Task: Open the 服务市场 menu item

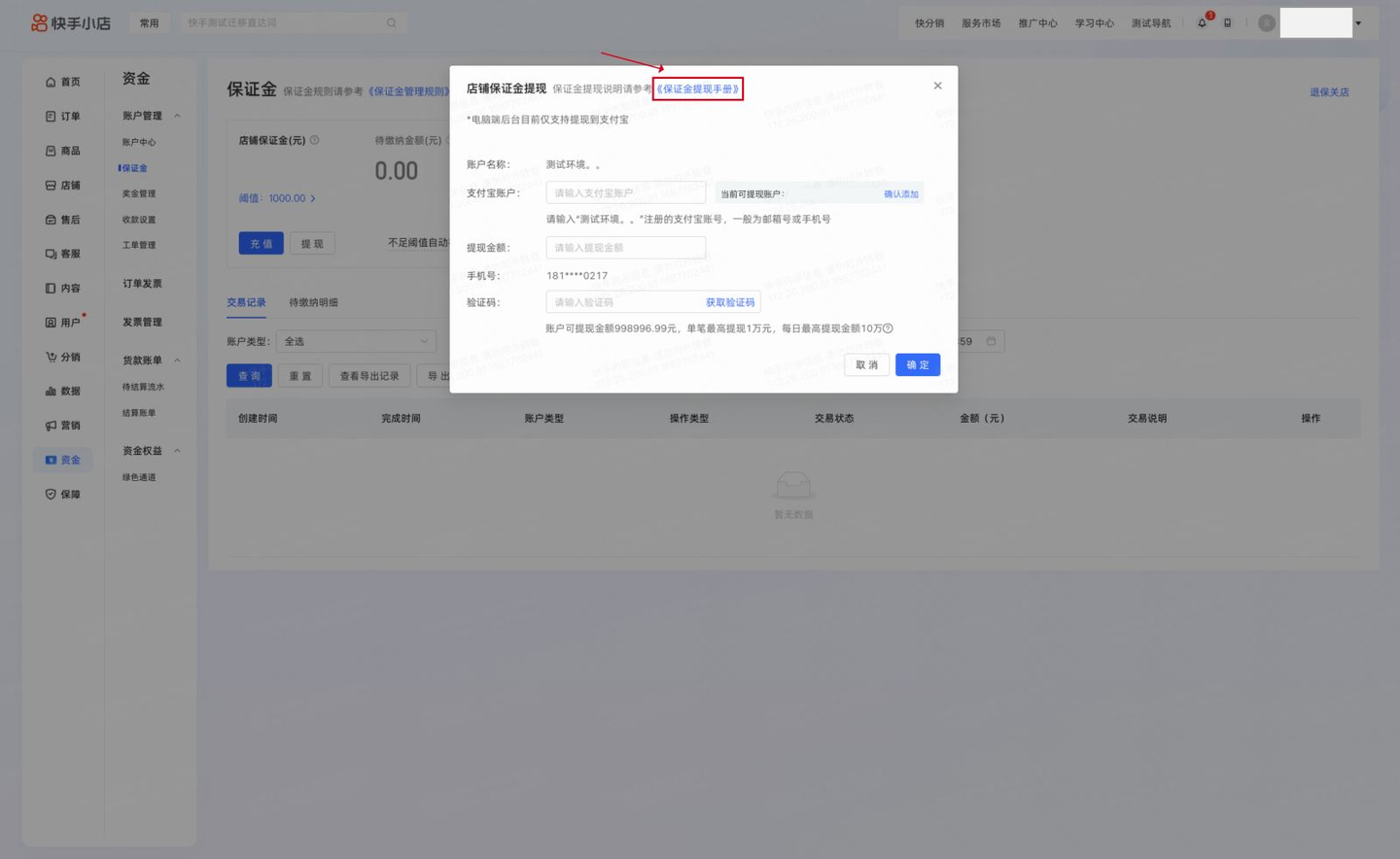Action: 981,21
